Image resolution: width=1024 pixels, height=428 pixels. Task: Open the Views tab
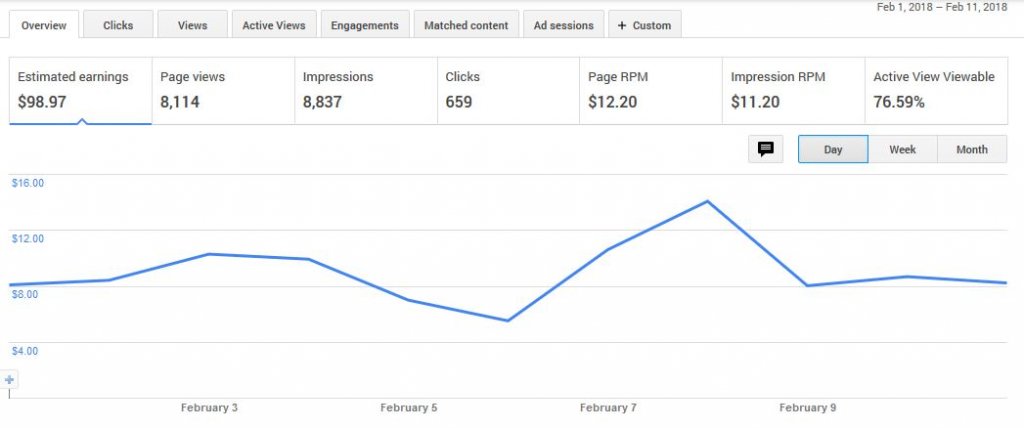(193, 25)
